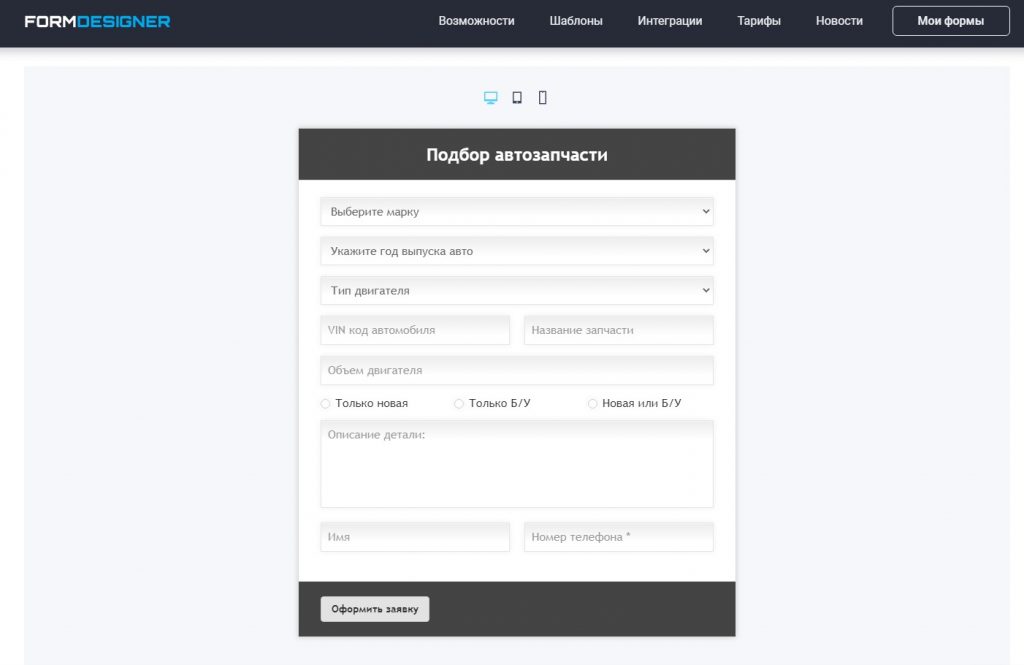Go to the "Шаблоны" menu item
Image resolution: width=1024 pixels, height=665 pixels.
coord(576,21)
